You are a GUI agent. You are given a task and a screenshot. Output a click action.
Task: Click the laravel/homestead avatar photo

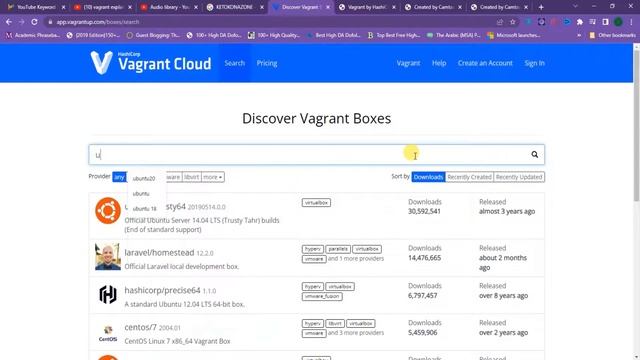click(108, 257)
